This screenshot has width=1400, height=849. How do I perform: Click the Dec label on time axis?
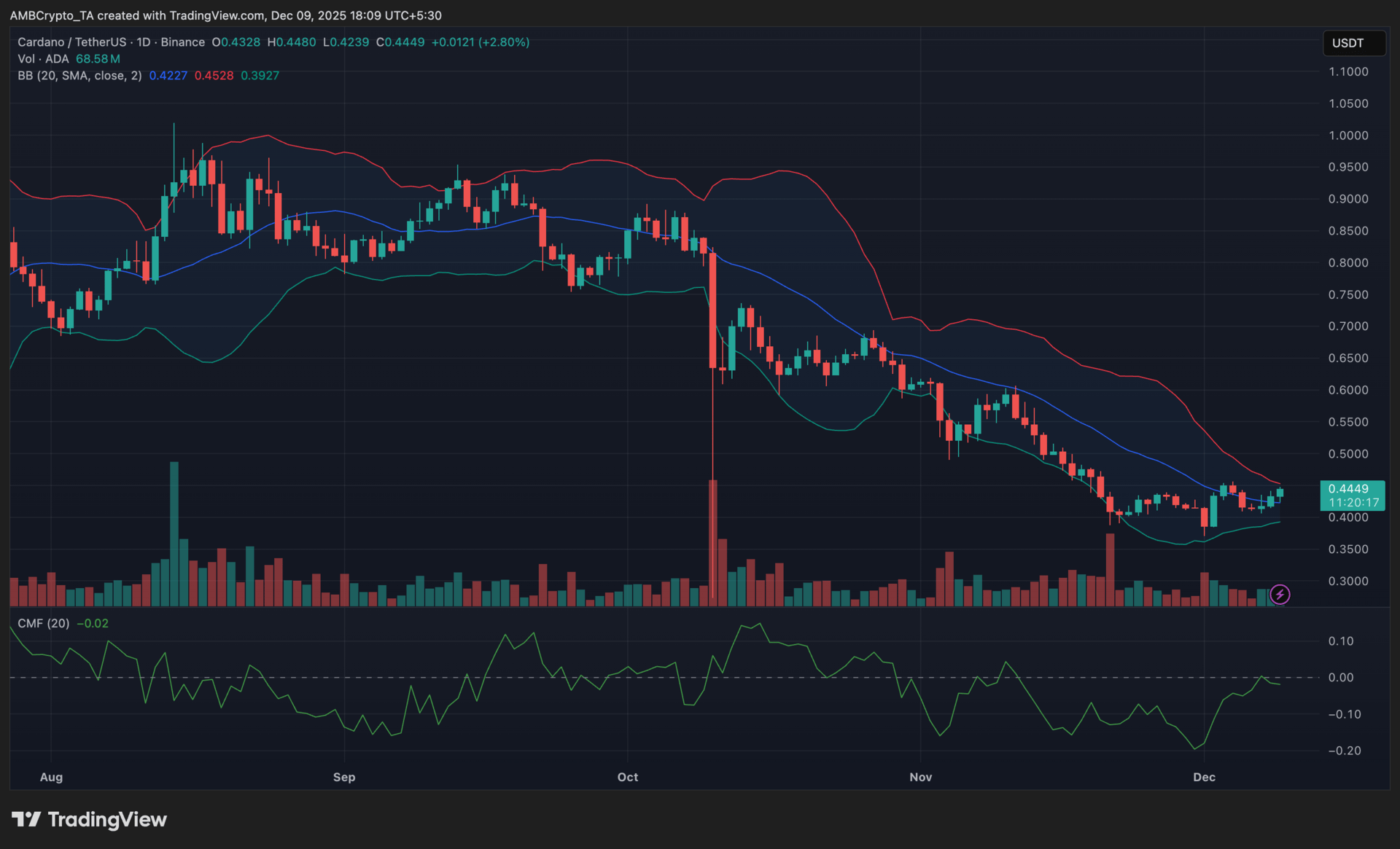click(1204, 777)
